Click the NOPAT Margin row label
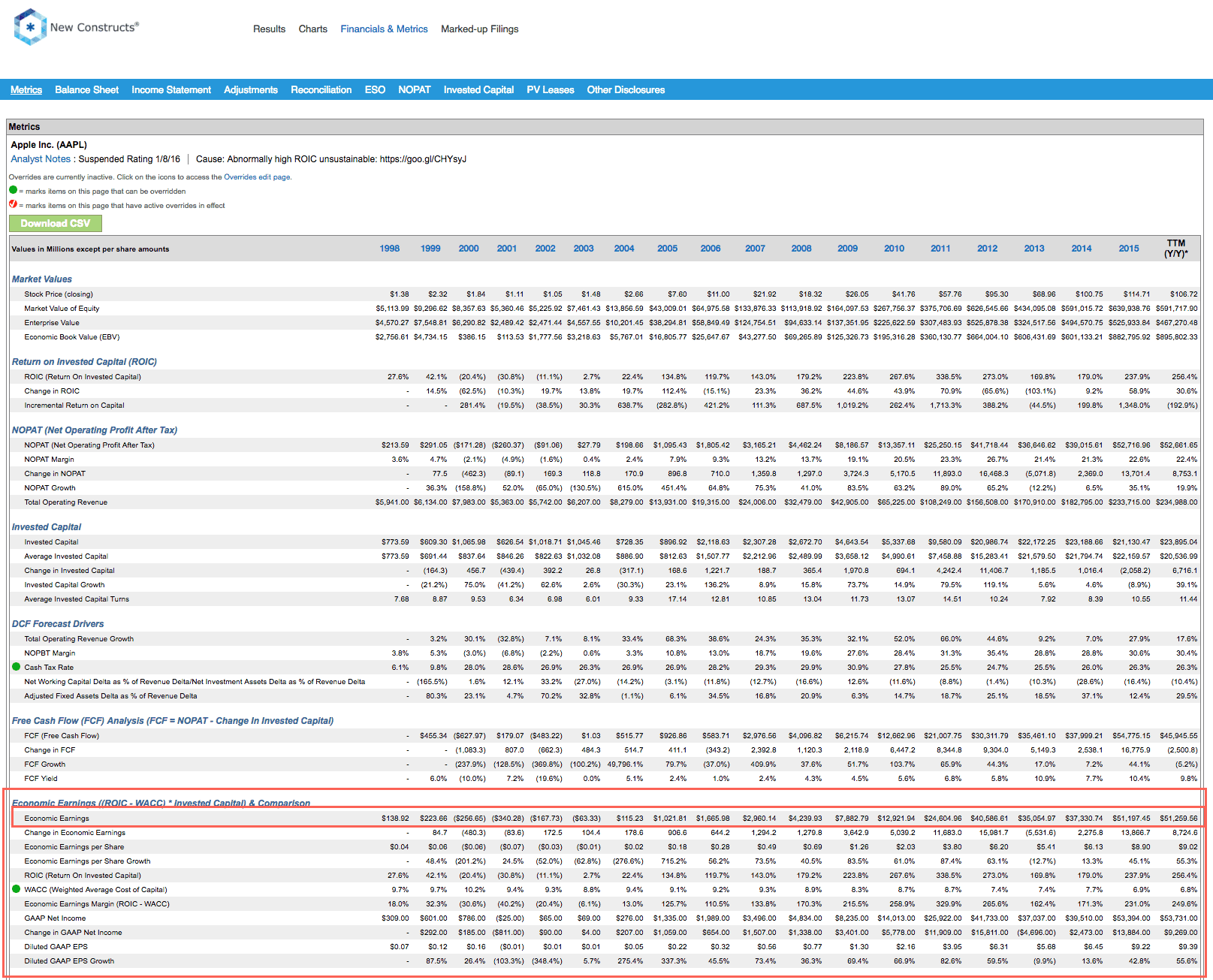1213x980 pixels. [50, 460]
